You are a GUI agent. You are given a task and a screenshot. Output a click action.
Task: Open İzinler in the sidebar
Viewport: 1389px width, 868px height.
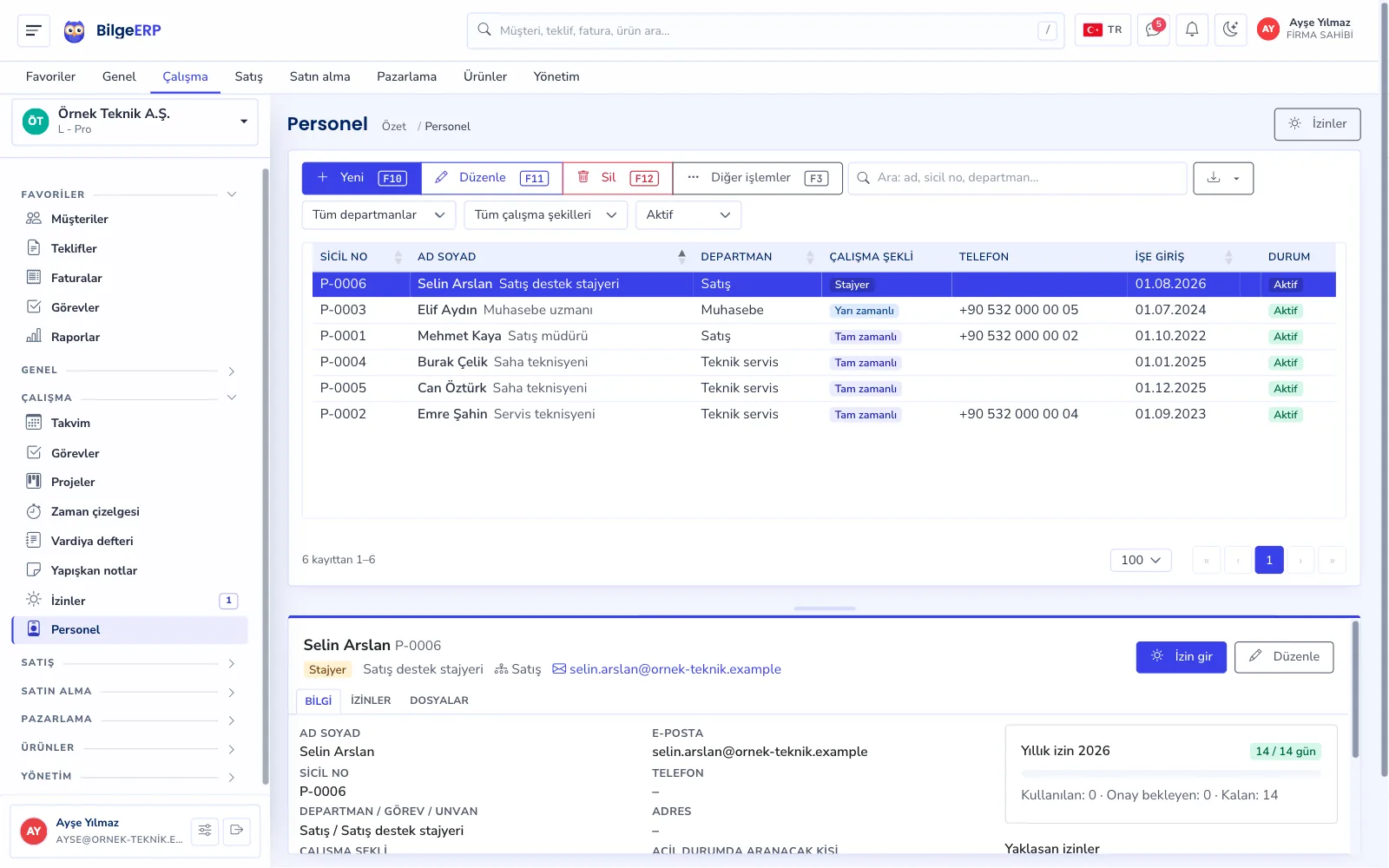click(x=130, y=601)
